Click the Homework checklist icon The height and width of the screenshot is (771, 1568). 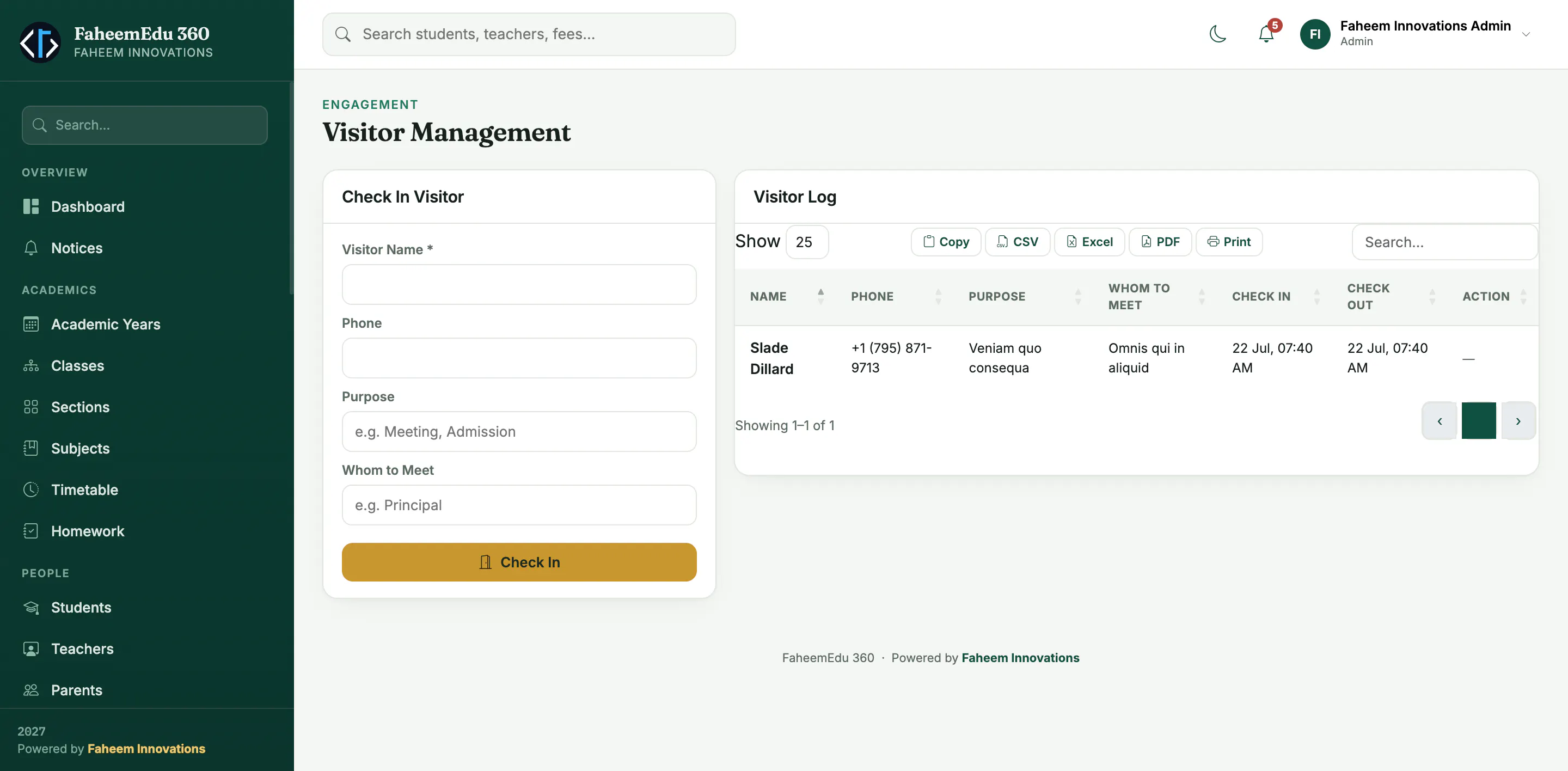(x=30, y=531)
